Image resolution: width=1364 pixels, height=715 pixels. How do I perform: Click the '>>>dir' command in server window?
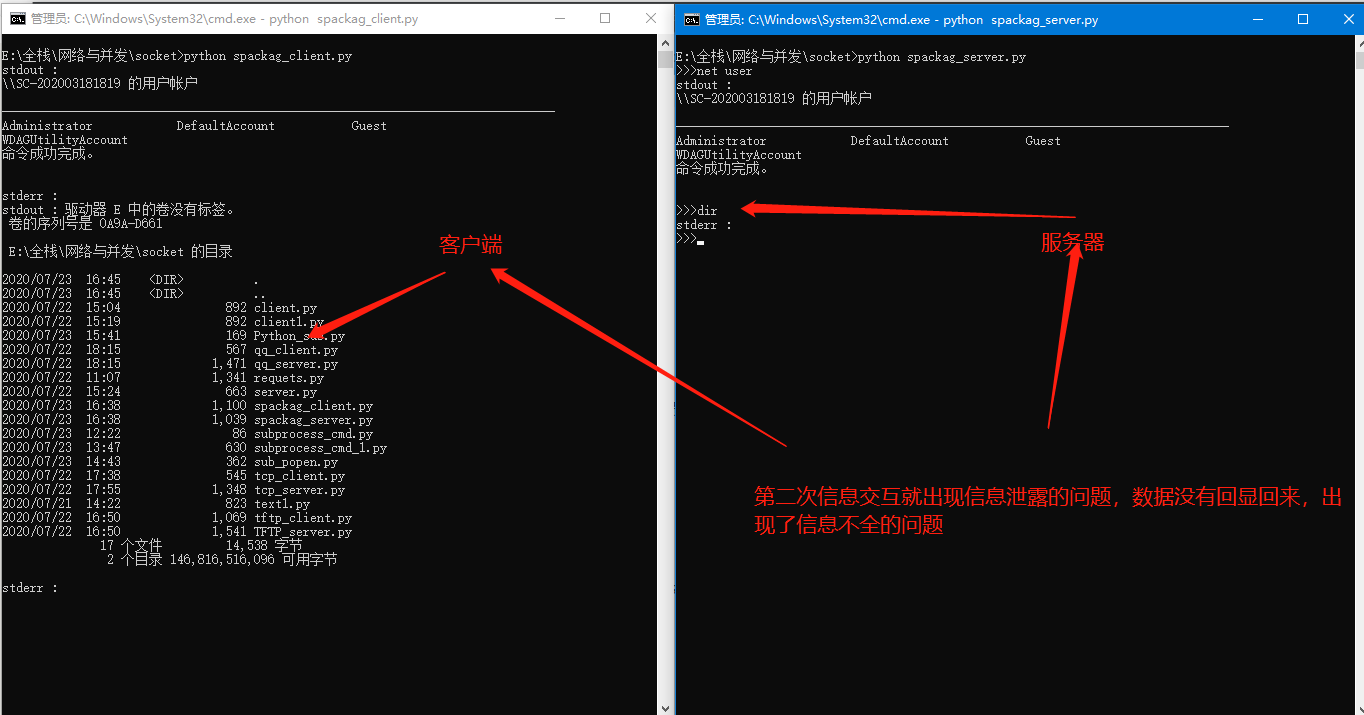[697, 211]
